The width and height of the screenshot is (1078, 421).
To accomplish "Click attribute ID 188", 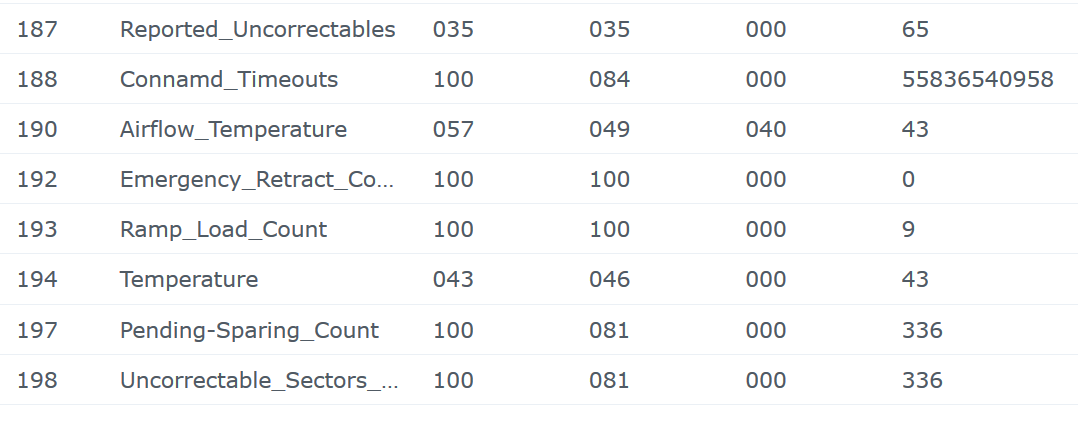I will click(x=37, y=79).
